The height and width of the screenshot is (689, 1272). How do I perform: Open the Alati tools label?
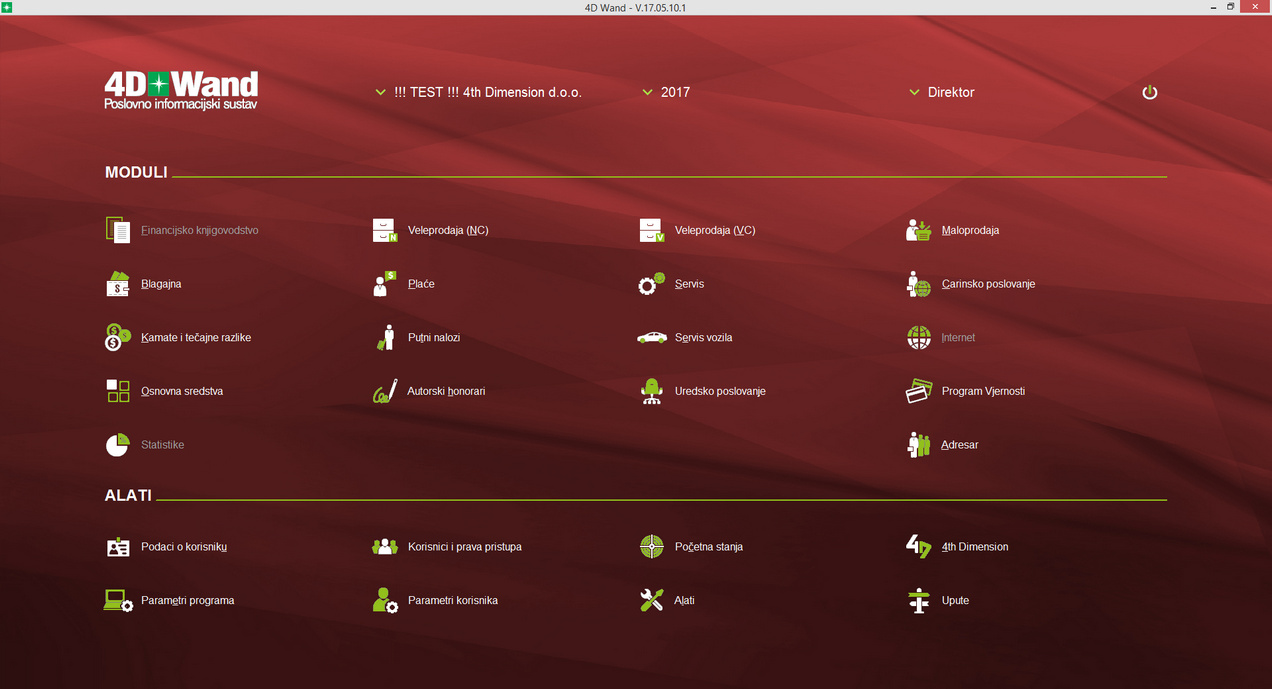coord(685,601)
